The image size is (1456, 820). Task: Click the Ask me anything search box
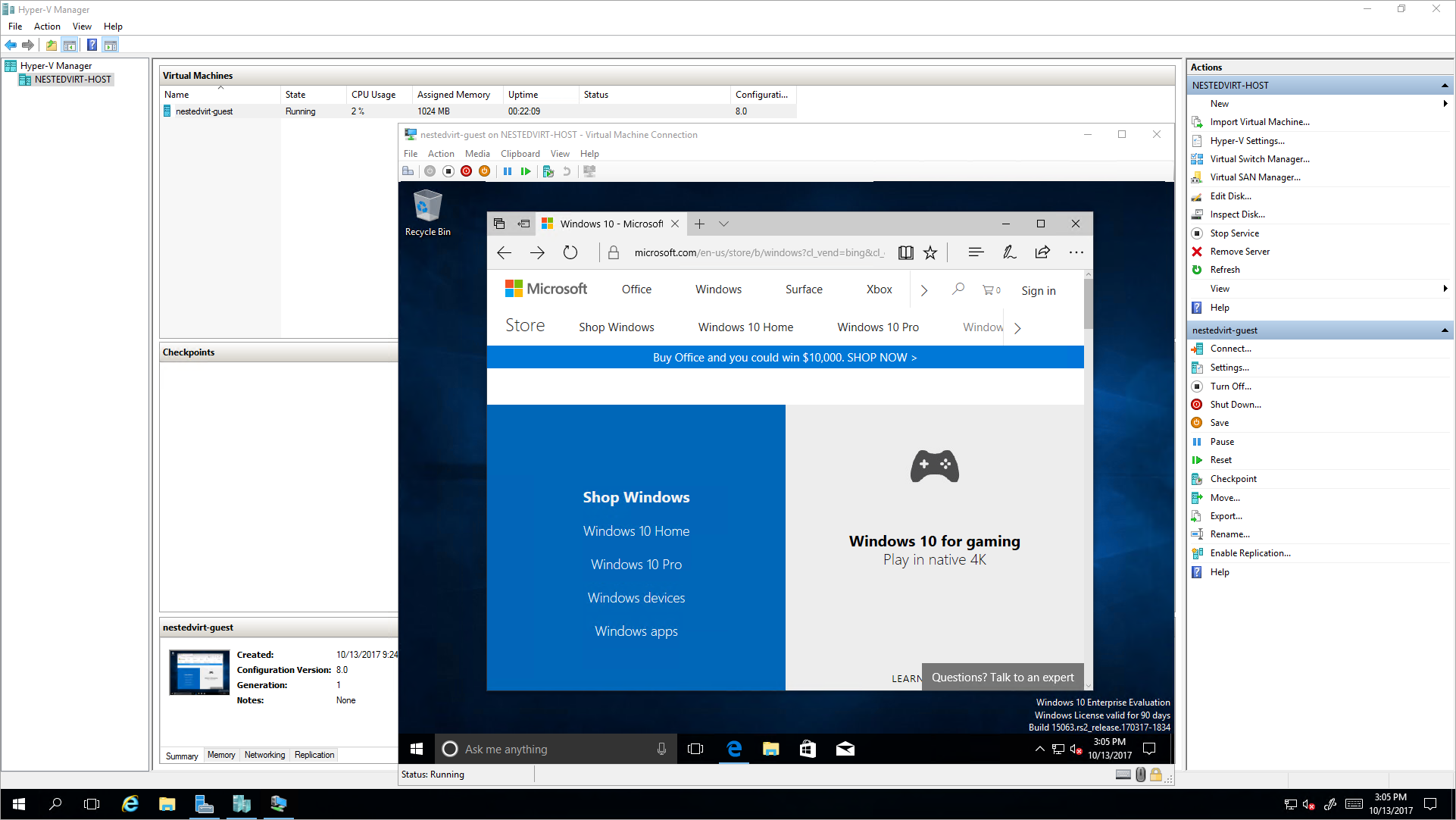click(556, 749)
